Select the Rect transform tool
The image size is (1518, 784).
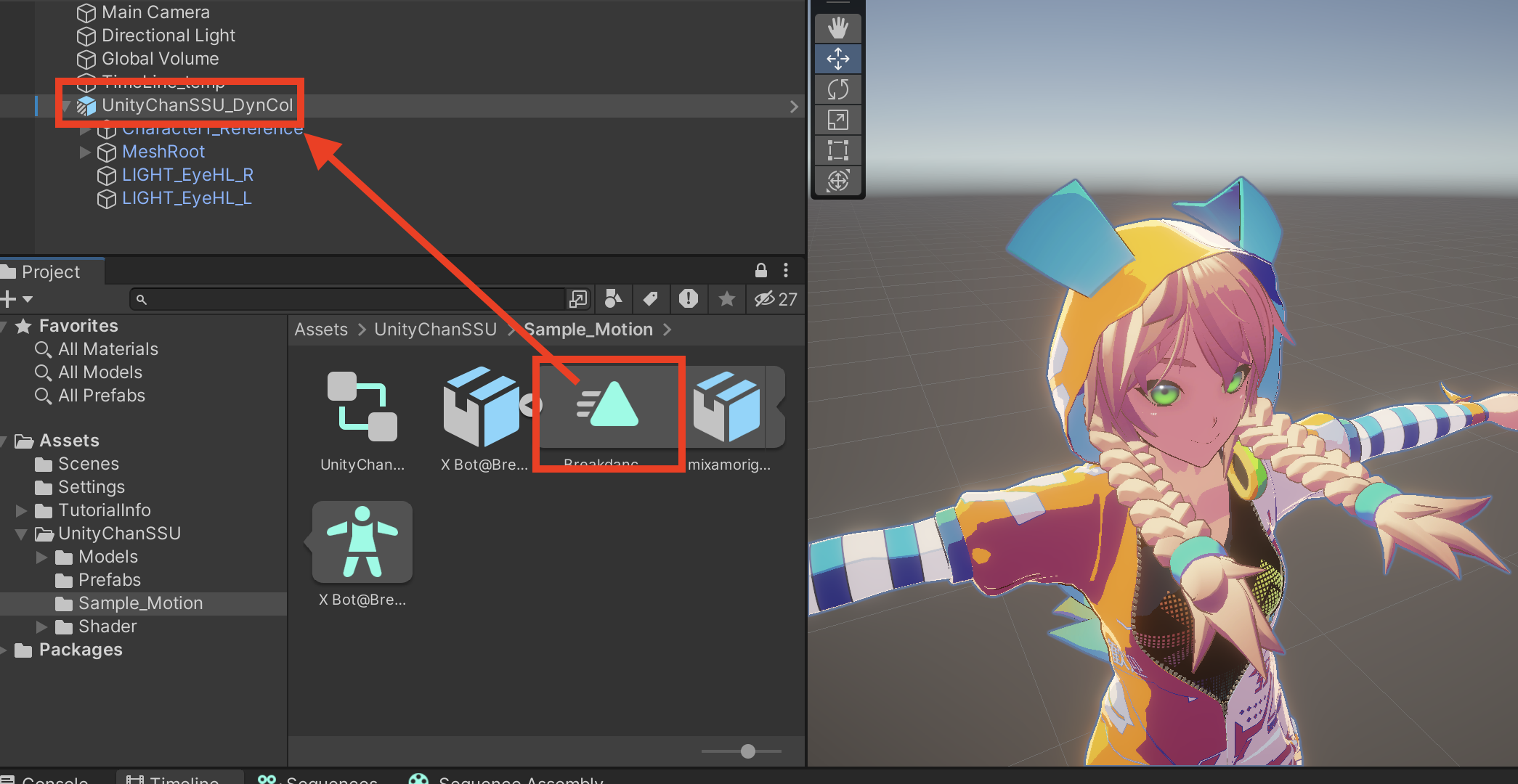(837, 150)
